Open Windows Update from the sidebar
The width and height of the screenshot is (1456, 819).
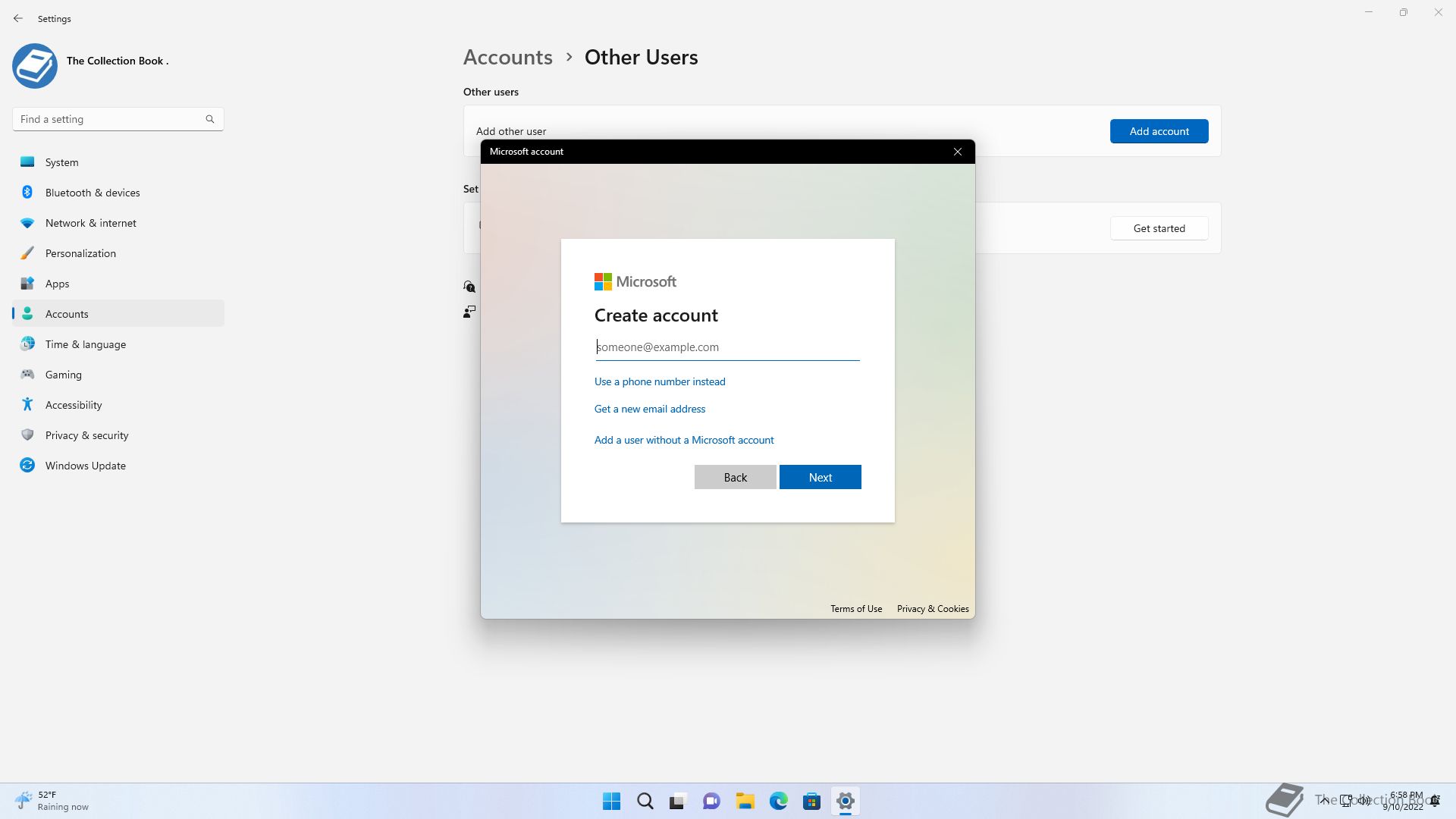pos(85,466)
